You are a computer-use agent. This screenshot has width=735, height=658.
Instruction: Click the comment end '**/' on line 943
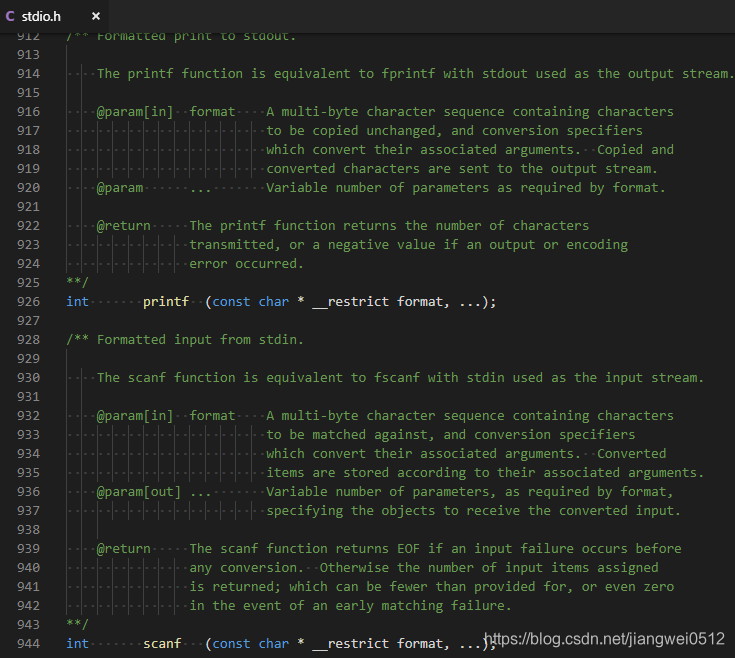[x=77, y=624]
